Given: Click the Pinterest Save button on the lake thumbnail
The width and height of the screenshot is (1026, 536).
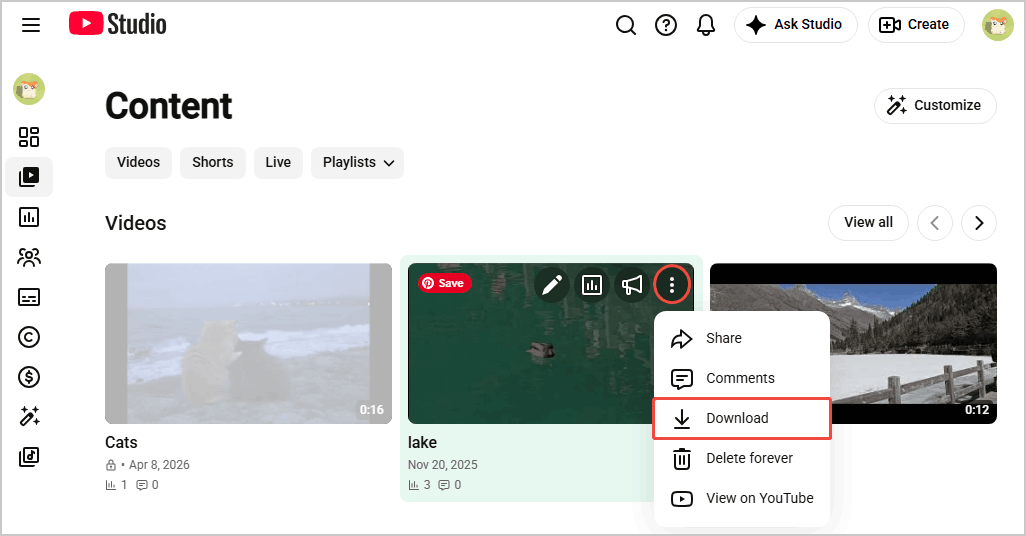Looking at the screenshot, I should 444,283.
